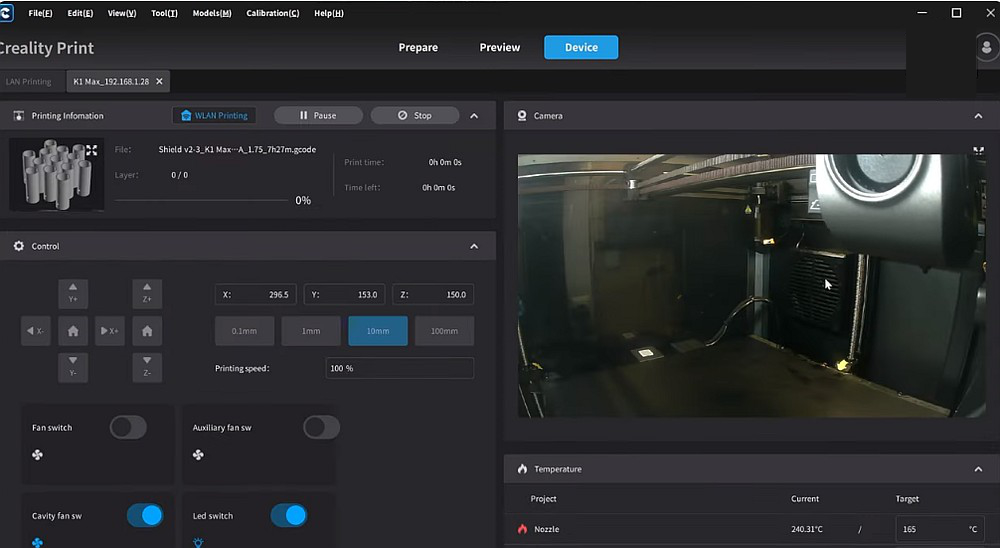Home the Z axis house icon

pyautogui.click(x=147, y=330)
